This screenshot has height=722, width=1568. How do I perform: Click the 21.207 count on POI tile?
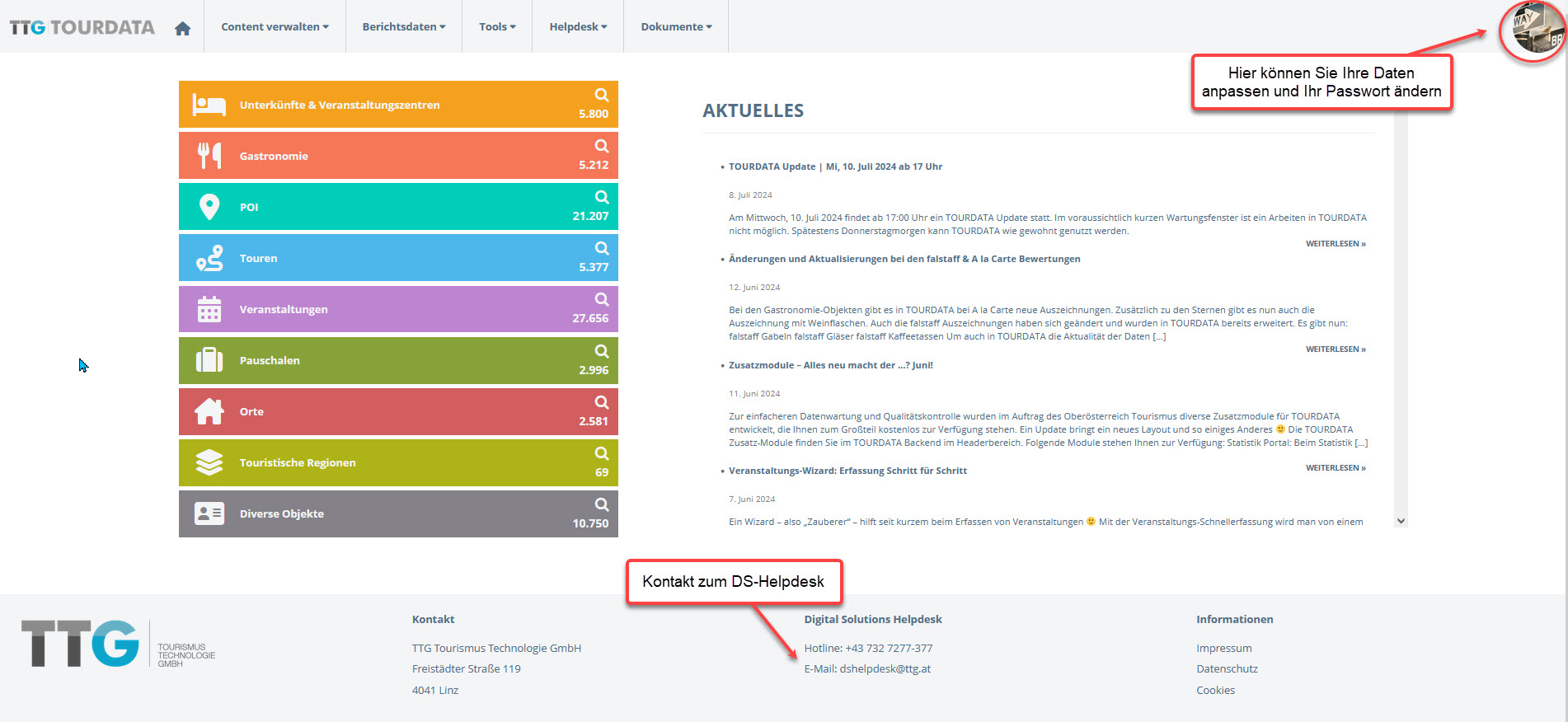590,216
